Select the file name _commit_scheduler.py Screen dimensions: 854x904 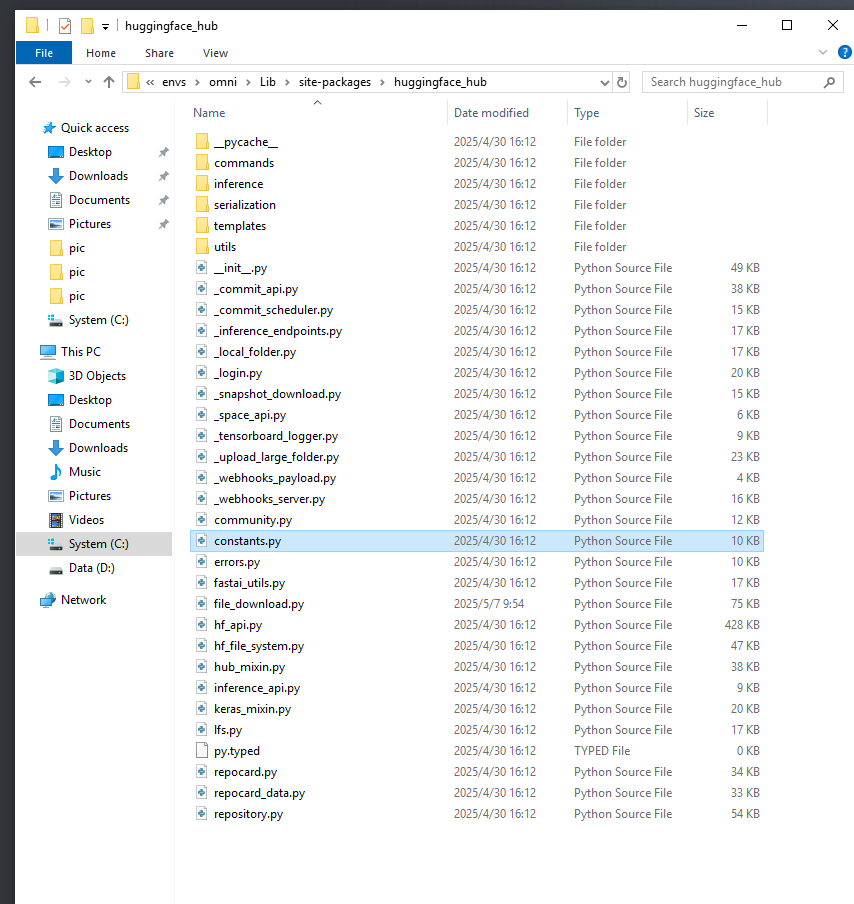point(273,310)
